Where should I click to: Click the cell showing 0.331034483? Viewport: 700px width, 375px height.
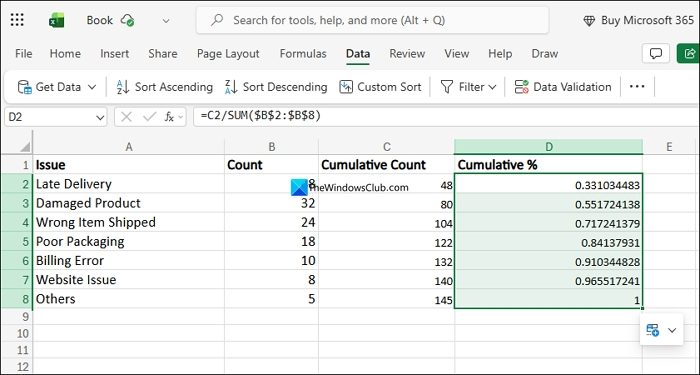(549, 184)
